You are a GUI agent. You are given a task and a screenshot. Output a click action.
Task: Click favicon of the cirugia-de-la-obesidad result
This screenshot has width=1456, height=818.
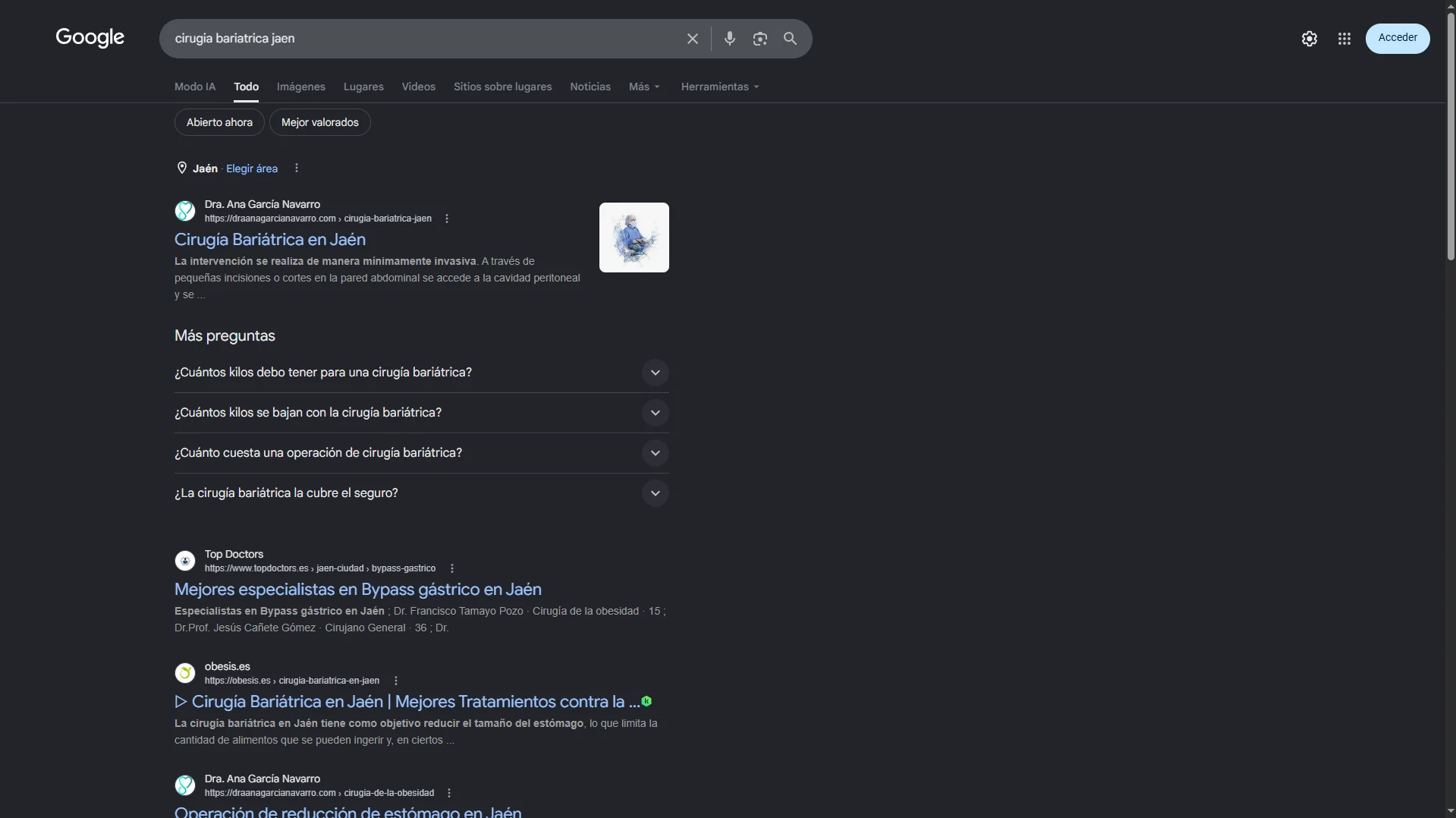tap(185, 785)
